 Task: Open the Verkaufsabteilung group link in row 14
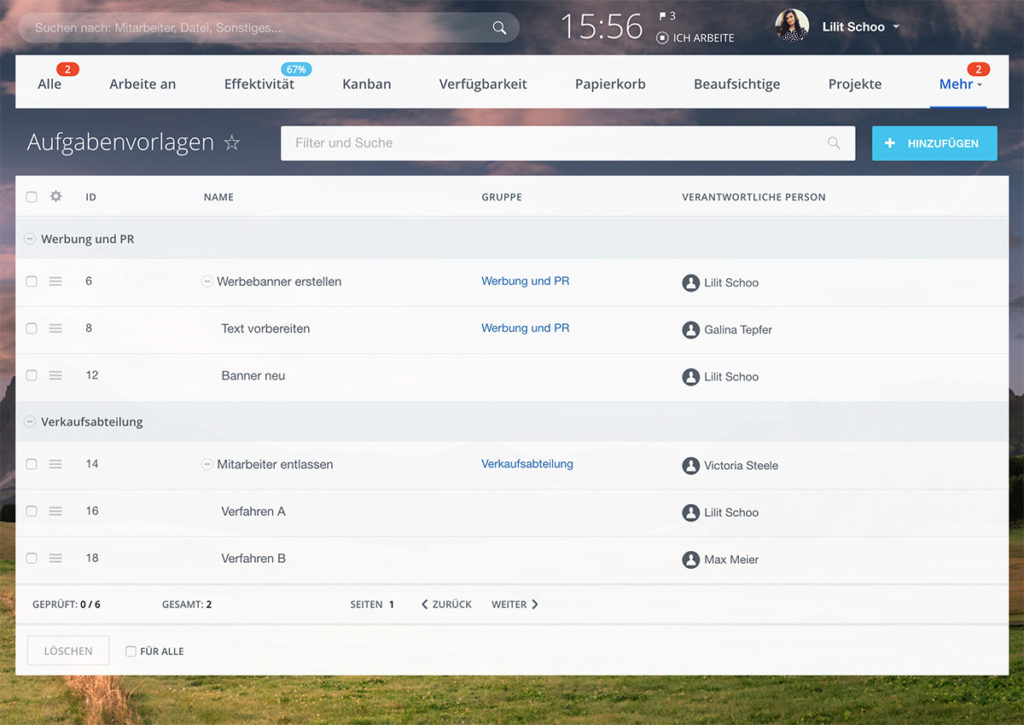point(527,464)
